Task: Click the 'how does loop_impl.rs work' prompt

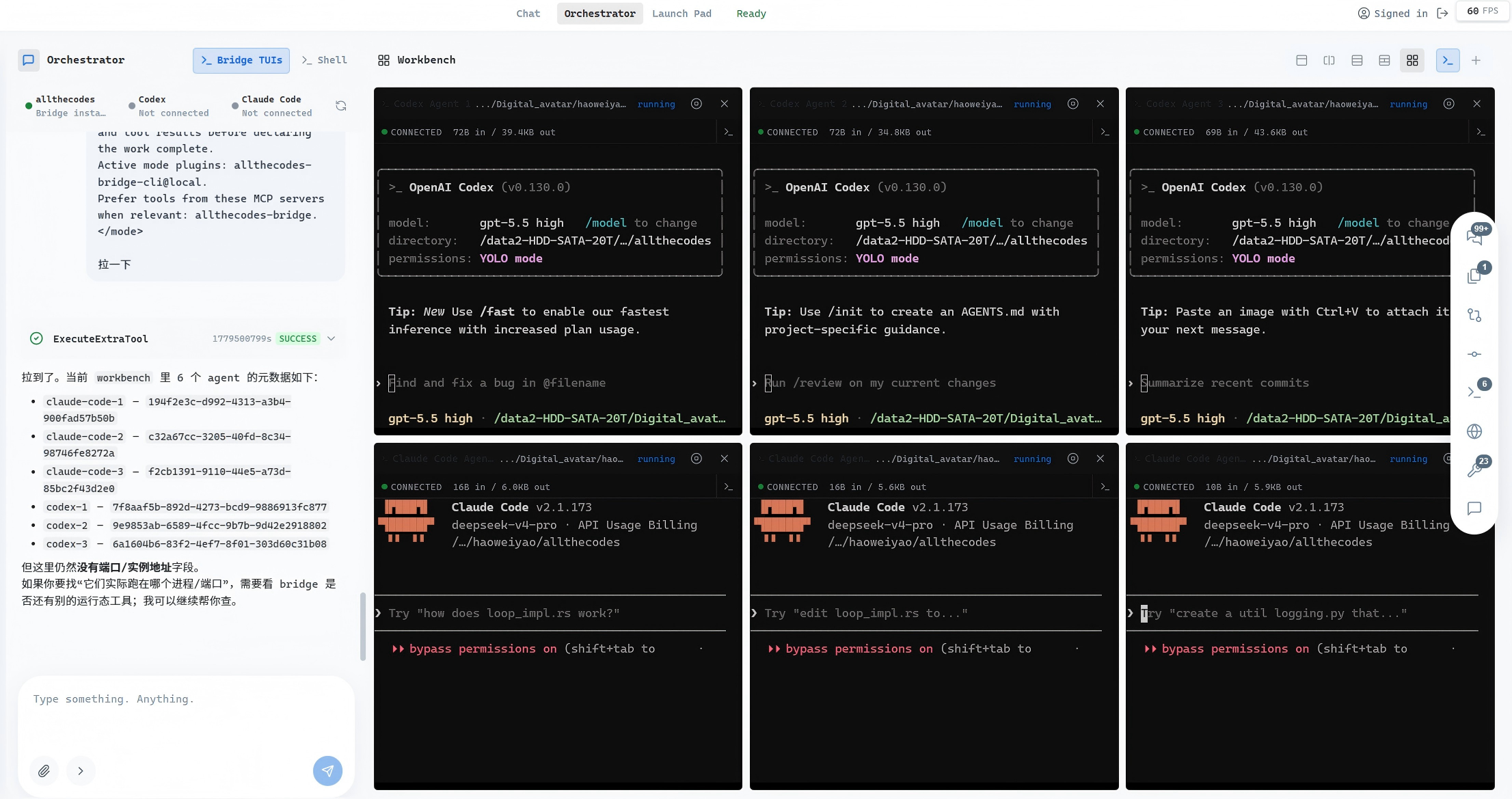Action: (504, 613)
